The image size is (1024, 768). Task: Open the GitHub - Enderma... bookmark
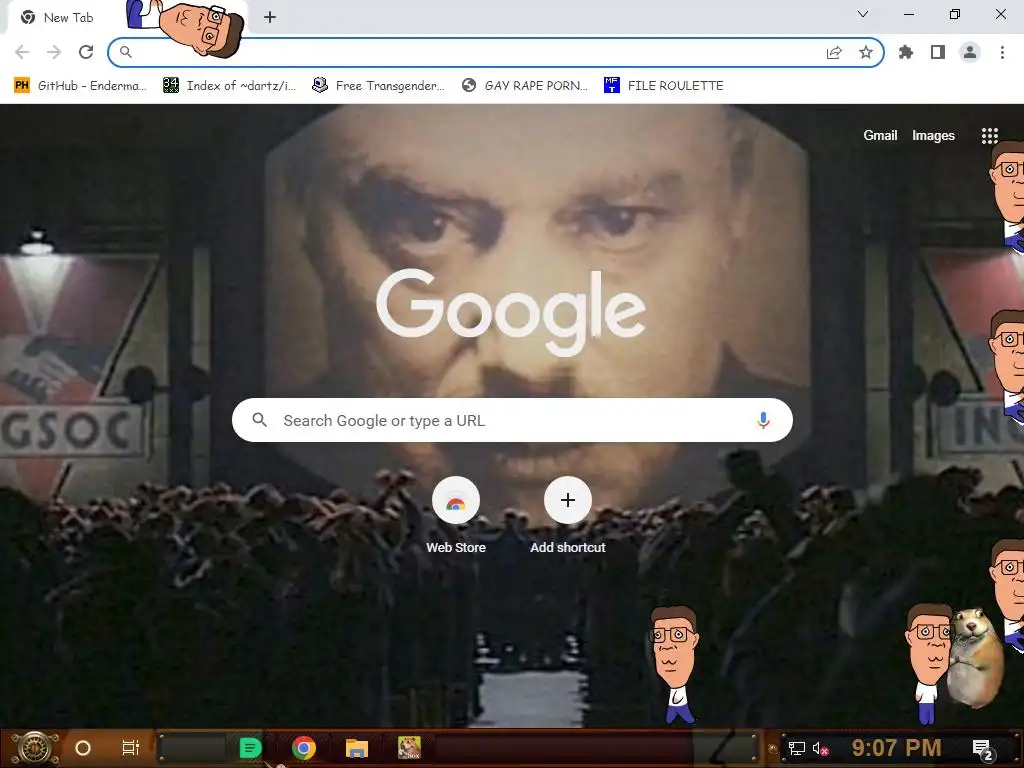80,86
